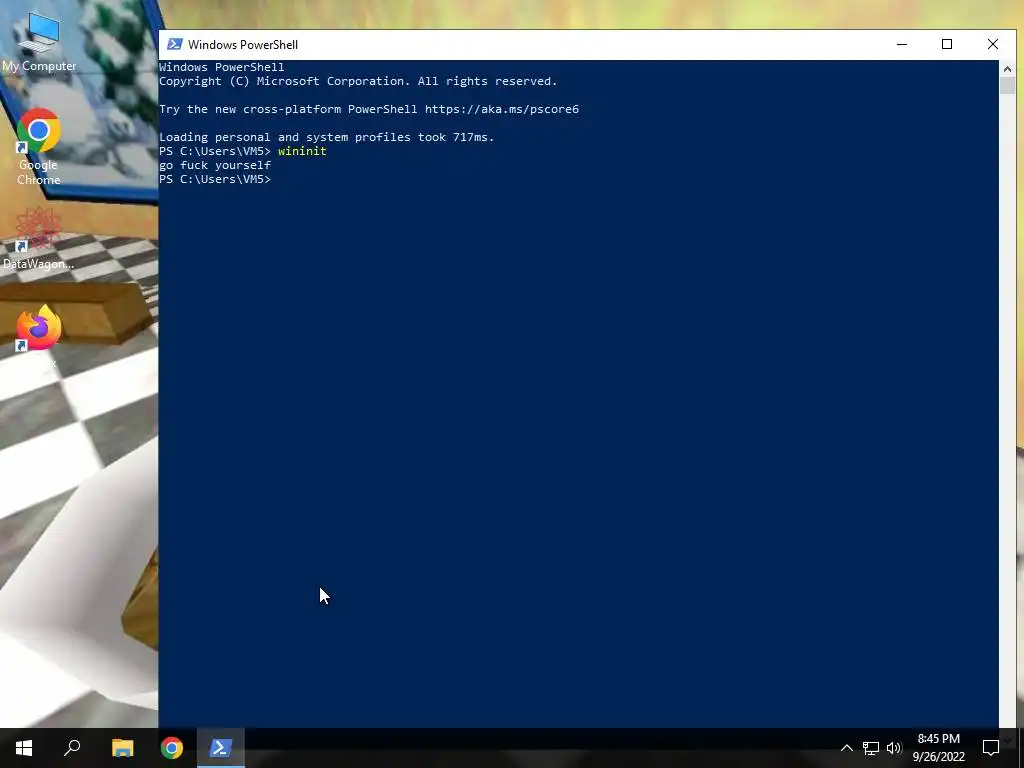Launch File Explorer from the taskbar
Viewport: 1024px width, 768px height.
pos(122,748)
